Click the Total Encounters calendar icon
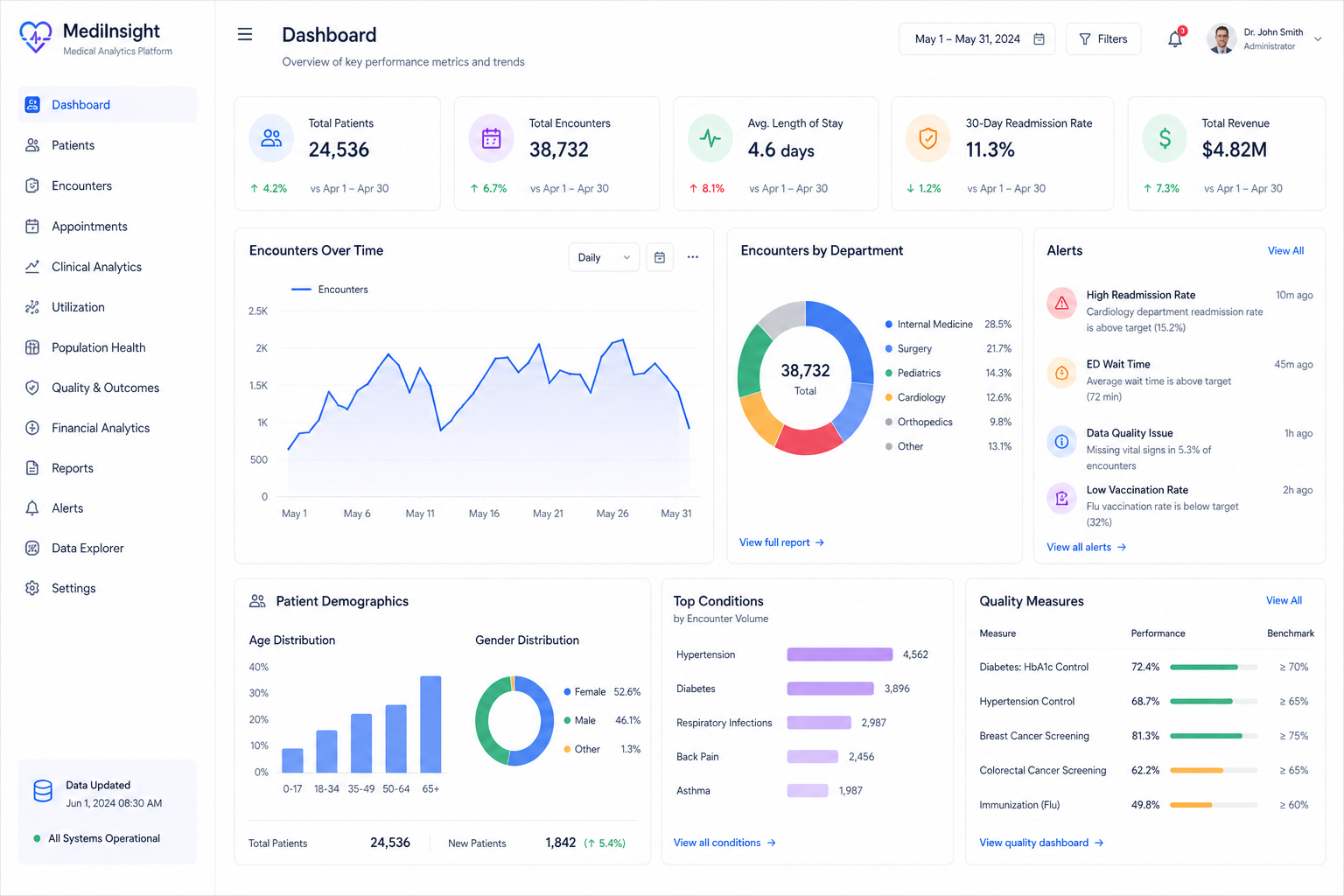Screen dimensions: 1344x896 492,138
